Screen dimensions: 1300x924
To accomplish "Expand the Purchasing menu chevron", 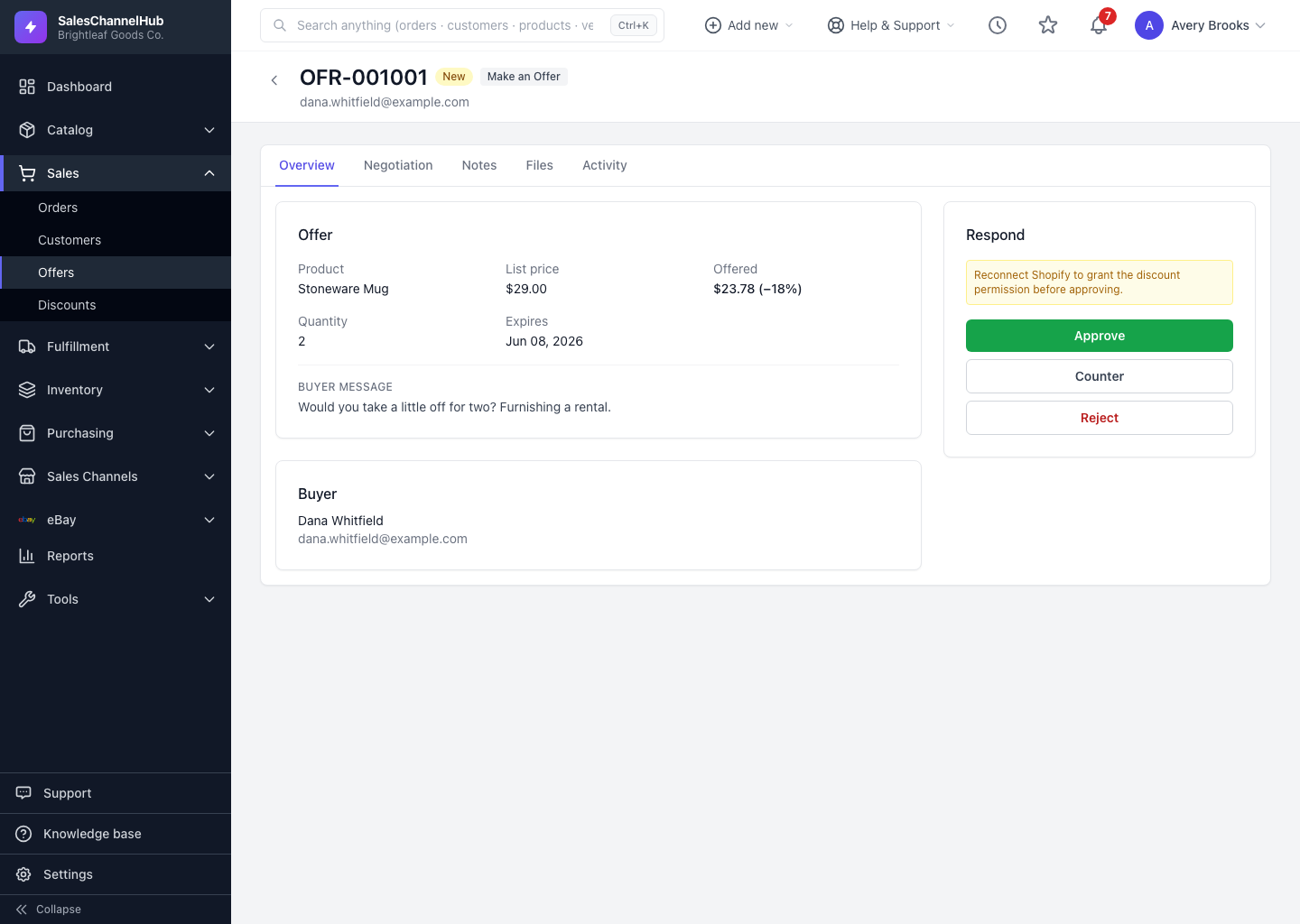I will click(x=209, y=433).
